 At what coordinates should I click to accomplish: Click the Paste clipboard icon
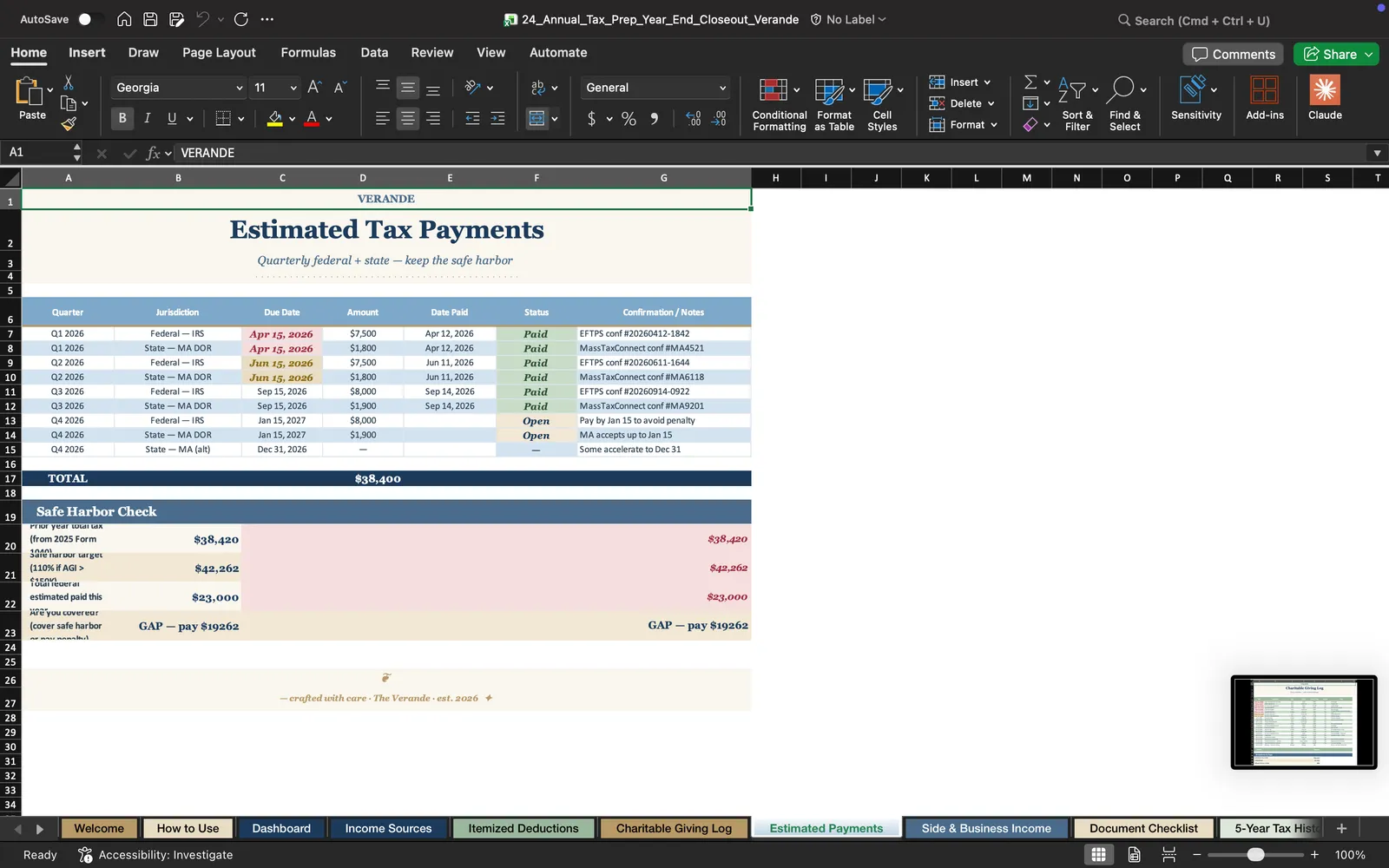(x=29, y=90)
